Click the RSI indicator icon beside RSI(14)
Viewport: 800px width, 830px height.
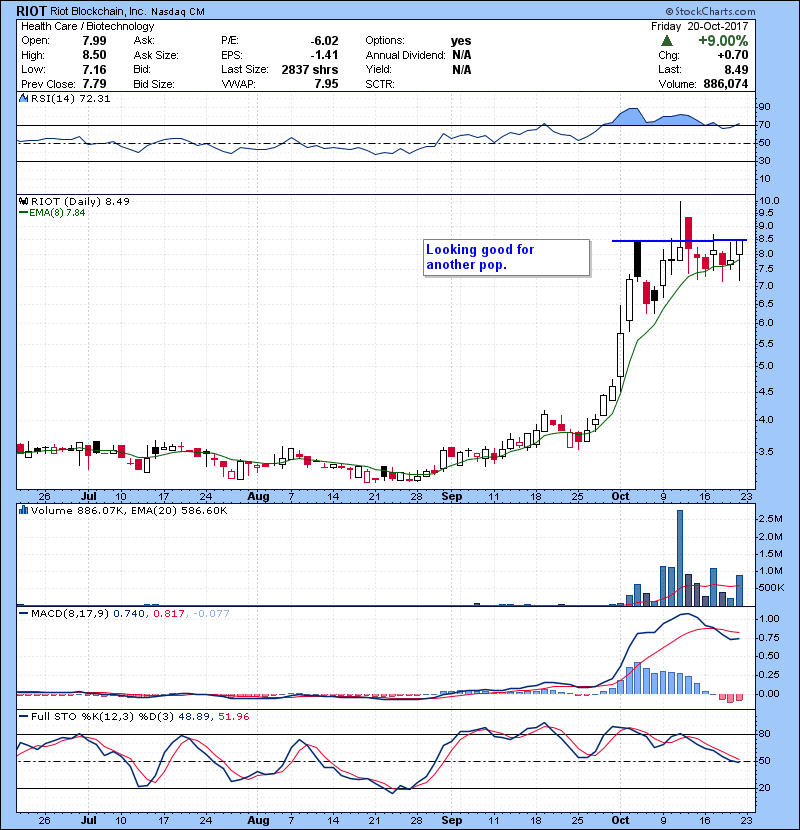coord(23,98)
